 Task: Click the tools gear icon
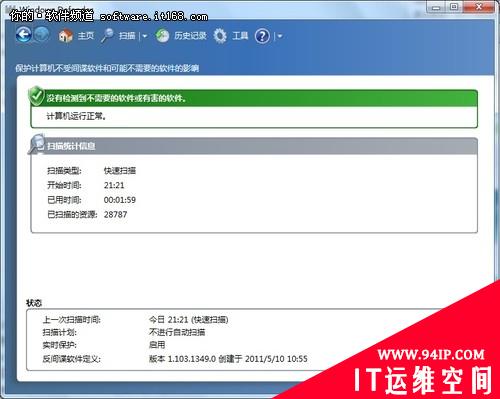(220, 36)
